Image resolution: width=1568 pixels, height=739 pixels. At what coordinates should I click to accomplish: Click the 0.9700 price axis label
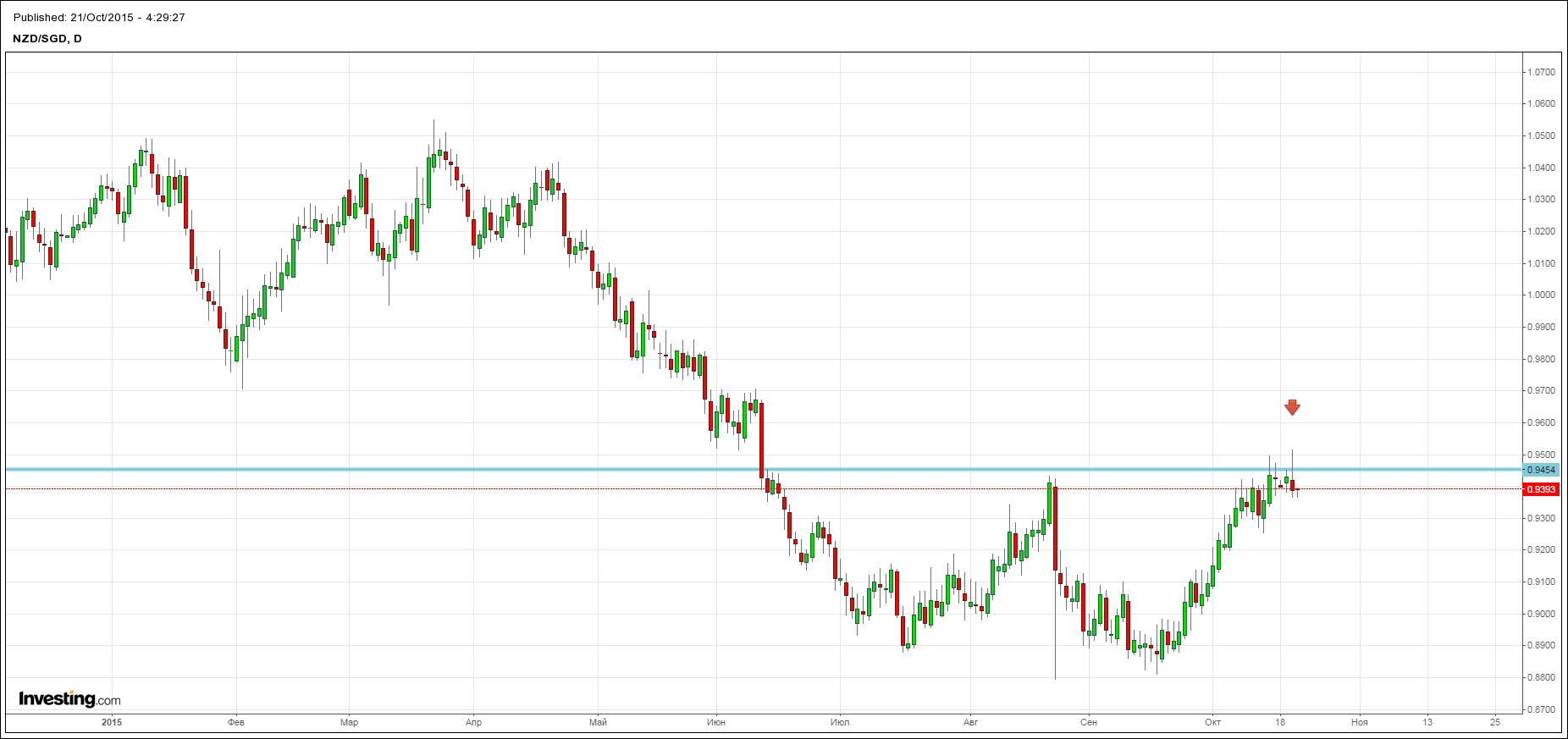coord(1539,391)
